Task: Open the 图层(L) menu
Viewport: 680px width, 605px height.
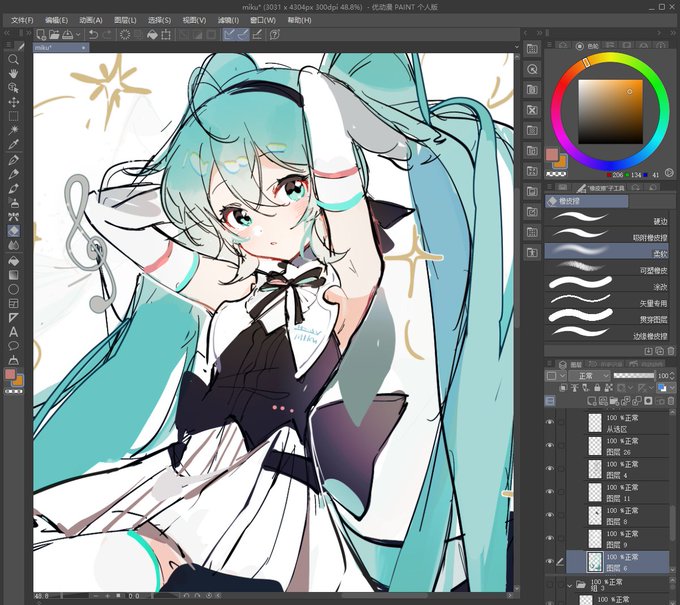Action: point(125,20)
